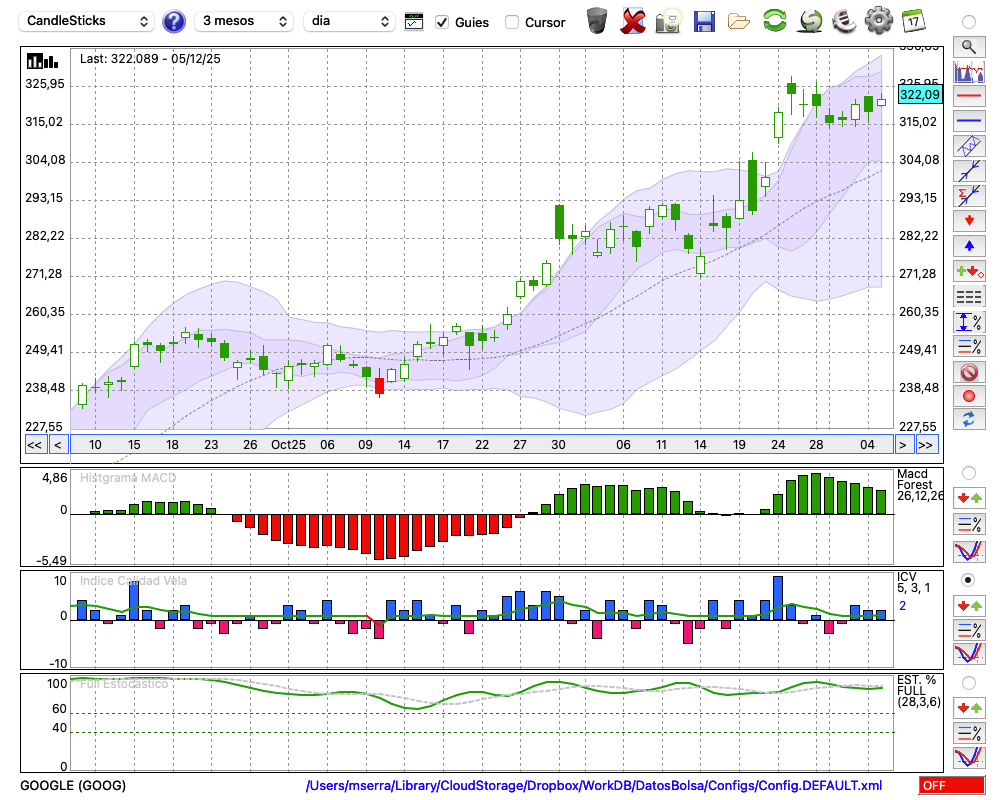Select the radio button beside the MACD panel
The width and height of the screenshot is (1000, 800).
(x=968, y=472)
